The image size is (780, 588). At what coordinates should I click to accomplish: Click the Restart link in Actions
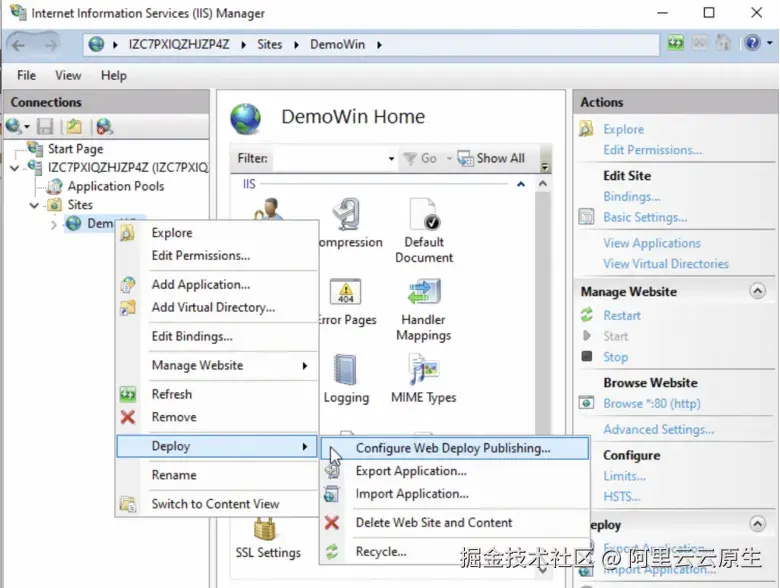point(622,315)
